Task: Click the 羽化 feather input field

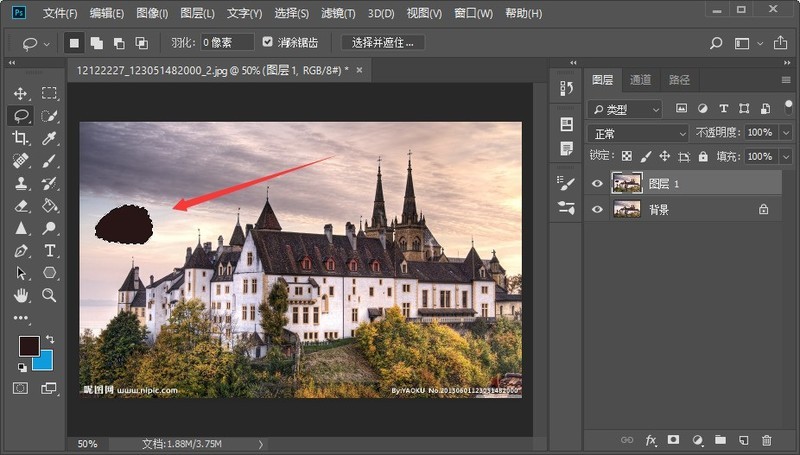Action: (x=227, y=42)
